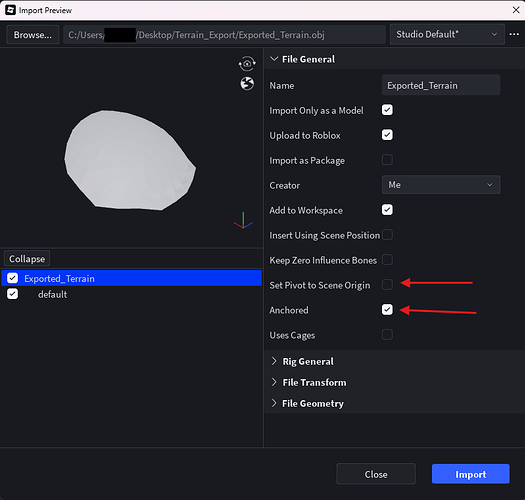Uncheck the Anchored checkbox
The width and height of the screenshot is (525, 500).
coord(387,309)
